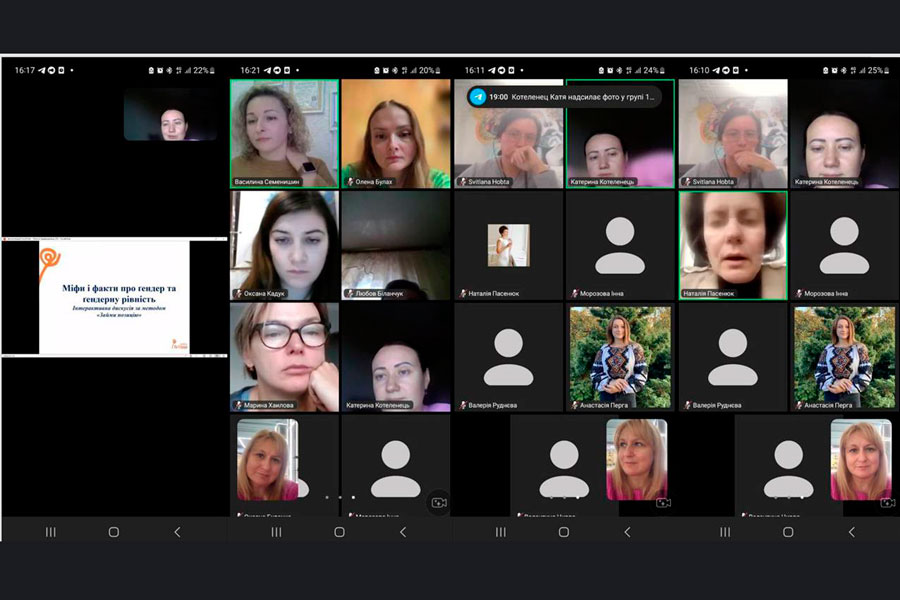Select Морозова Інна's avatar tile on 16:10 screen
Screen dimensions: 900x600
pos(844,245)
